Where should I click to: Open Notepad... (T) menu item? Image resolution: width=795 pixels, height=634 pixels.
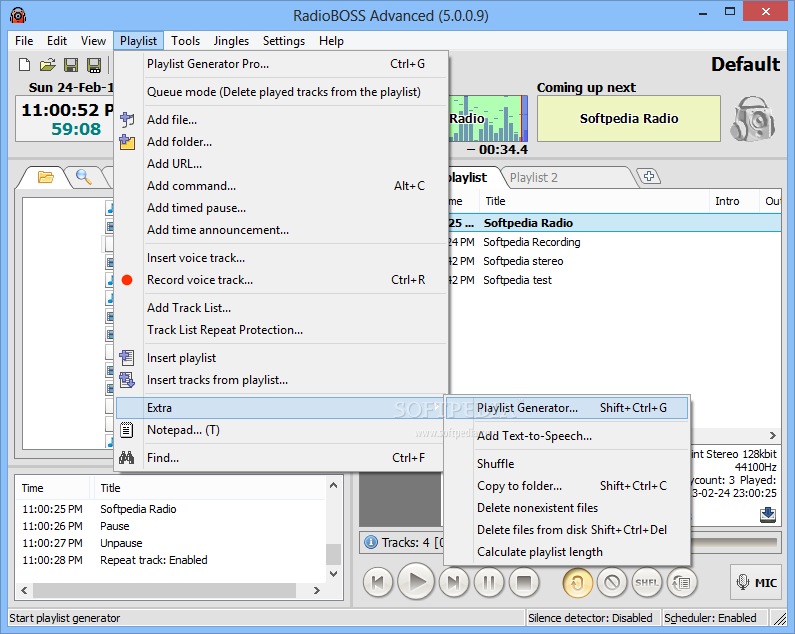280,430
